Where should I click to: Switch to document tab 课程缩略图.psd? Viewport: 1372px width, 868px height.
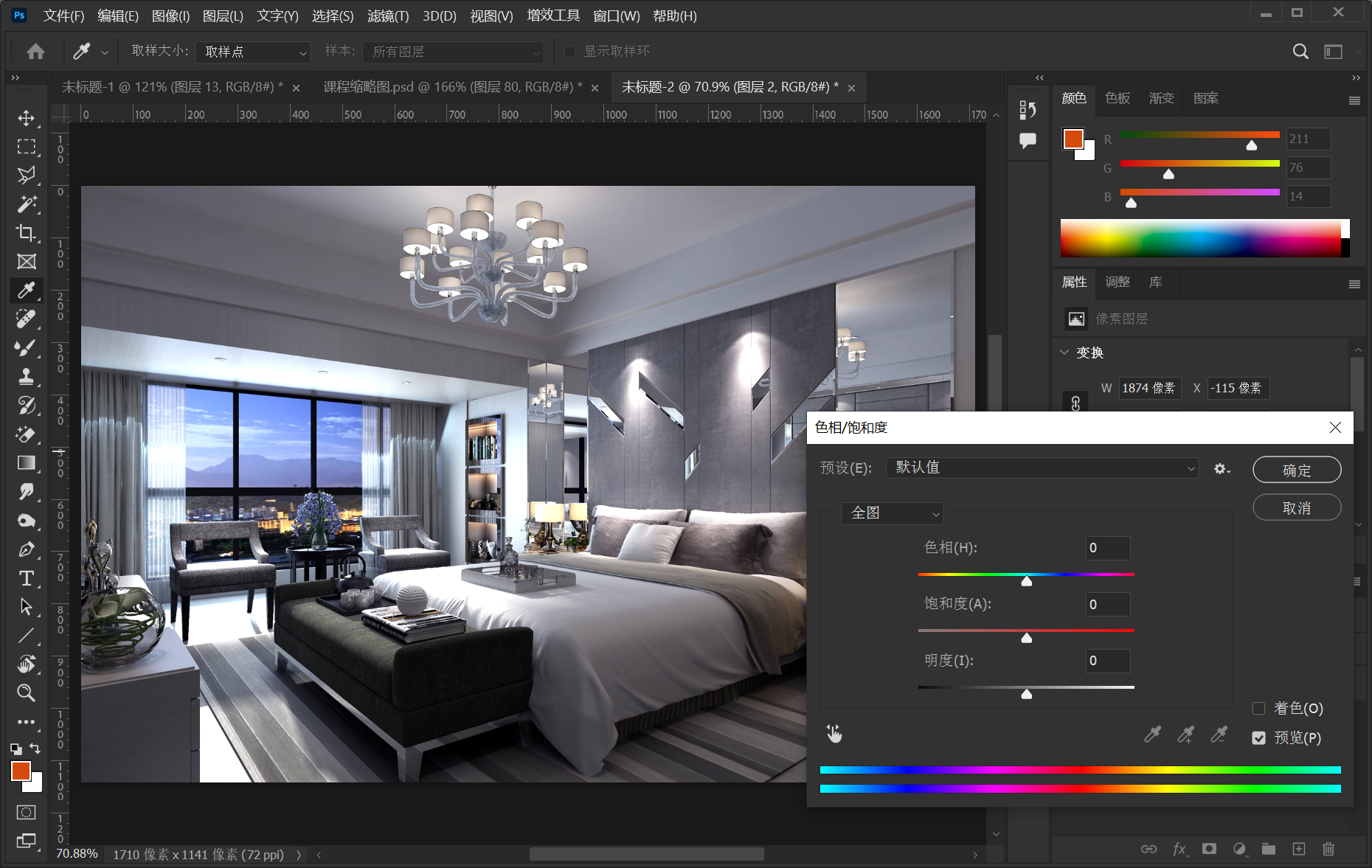[452, 87]
